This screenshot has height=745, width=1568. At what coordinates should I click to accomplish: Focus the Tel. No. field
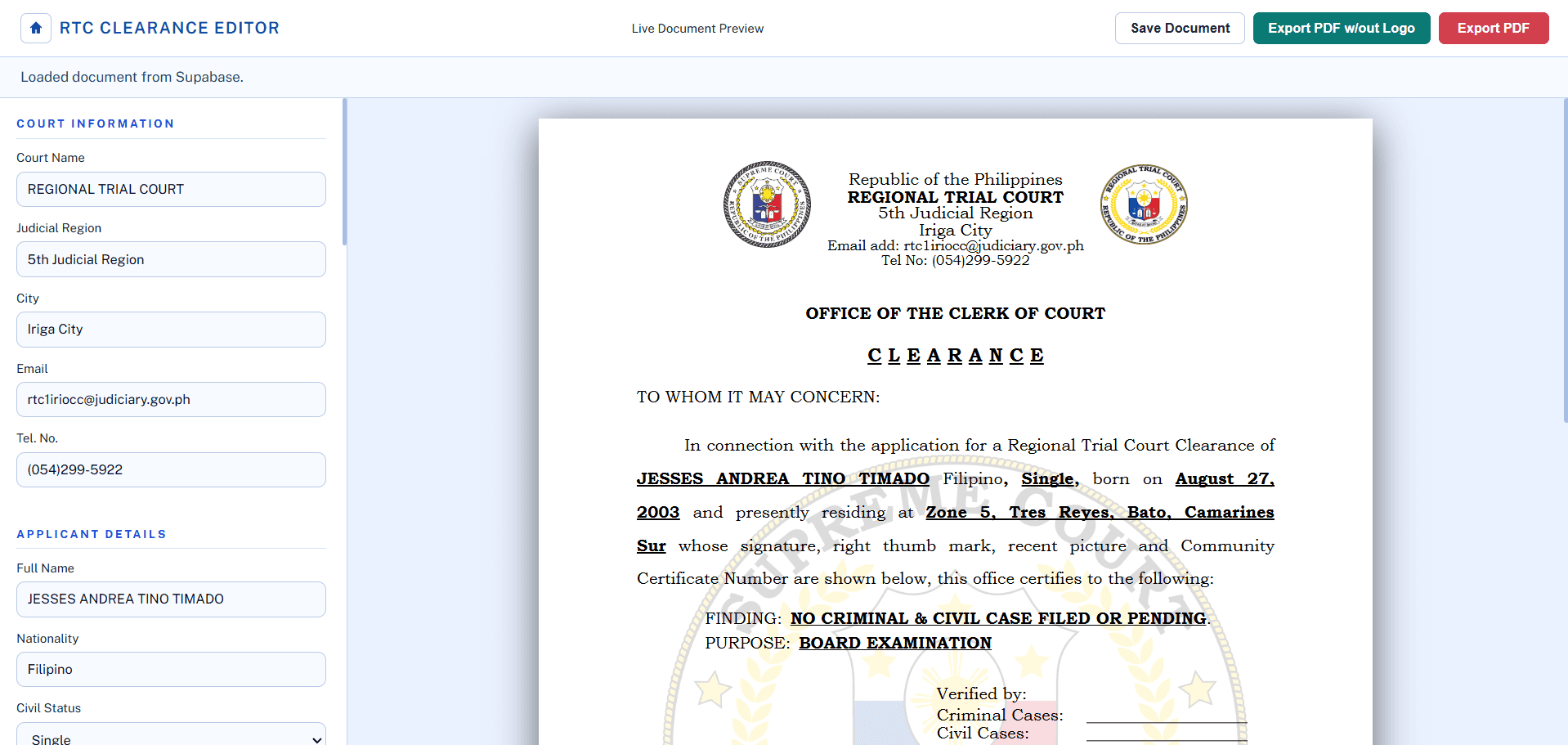tap(171, 469)
